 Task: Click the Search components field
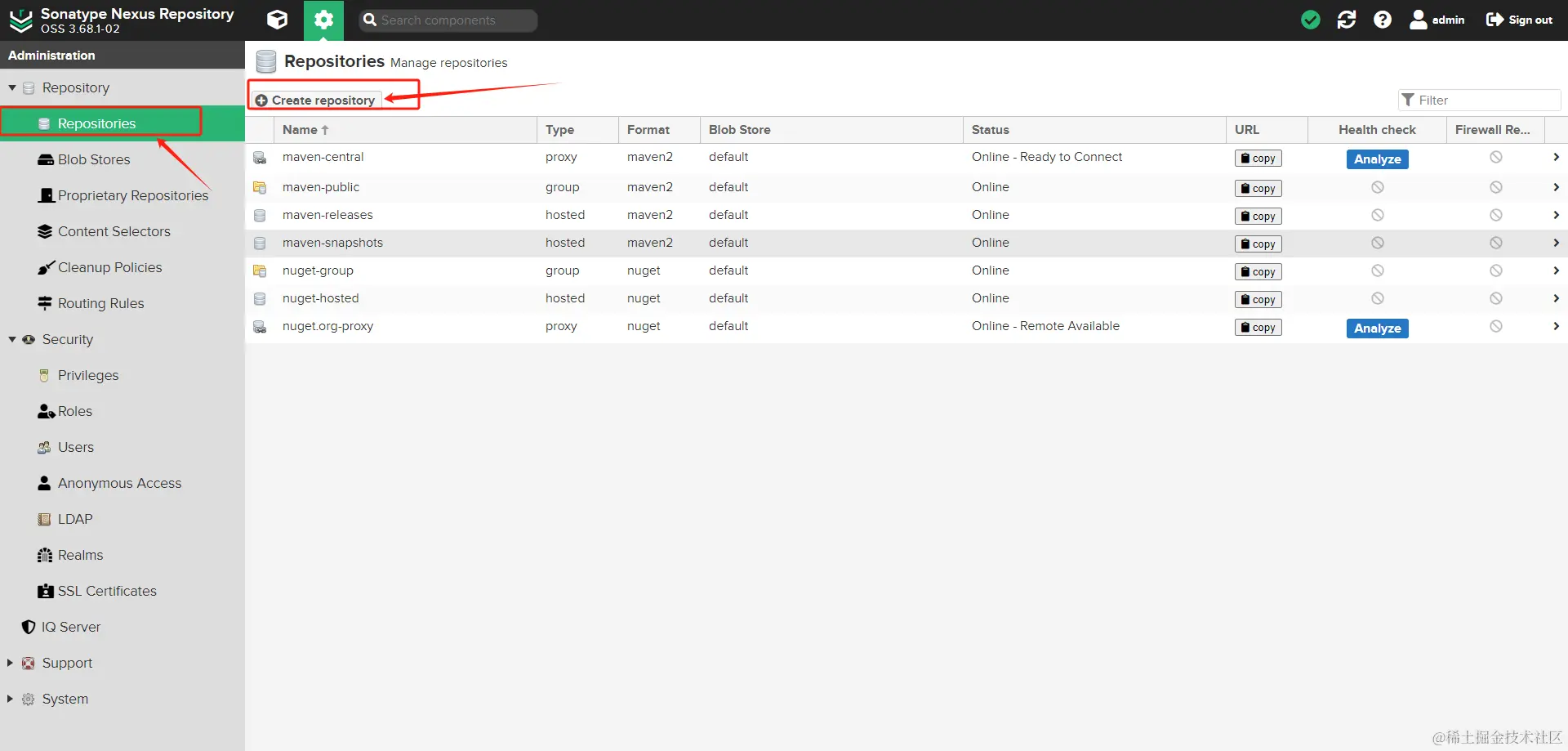tap(448, 20)
